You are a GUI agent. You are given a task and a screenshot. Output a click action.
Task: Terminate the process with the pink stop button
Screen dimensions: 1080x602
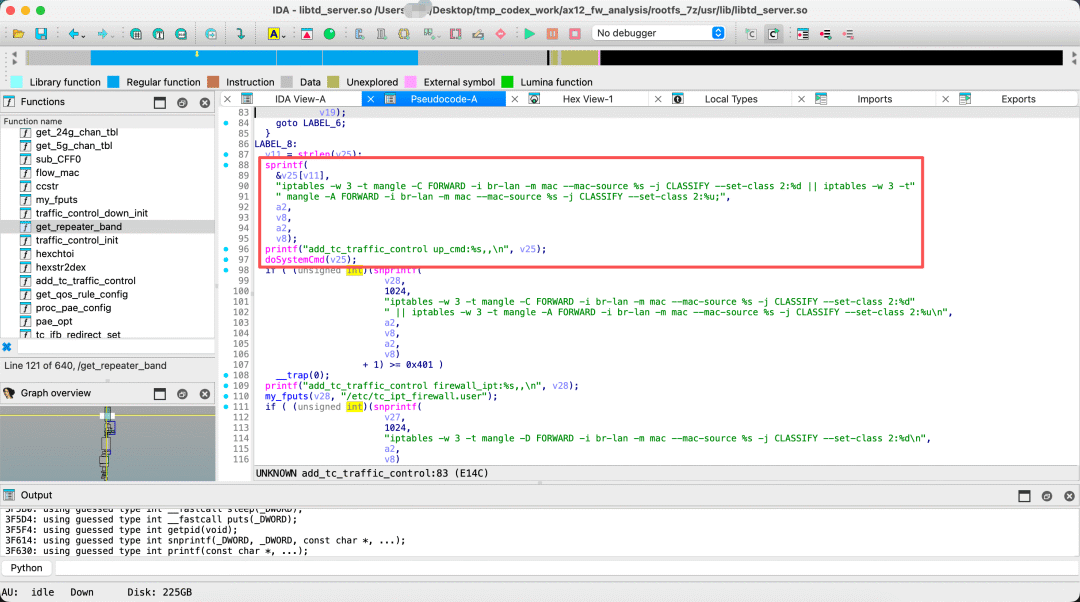575,33
